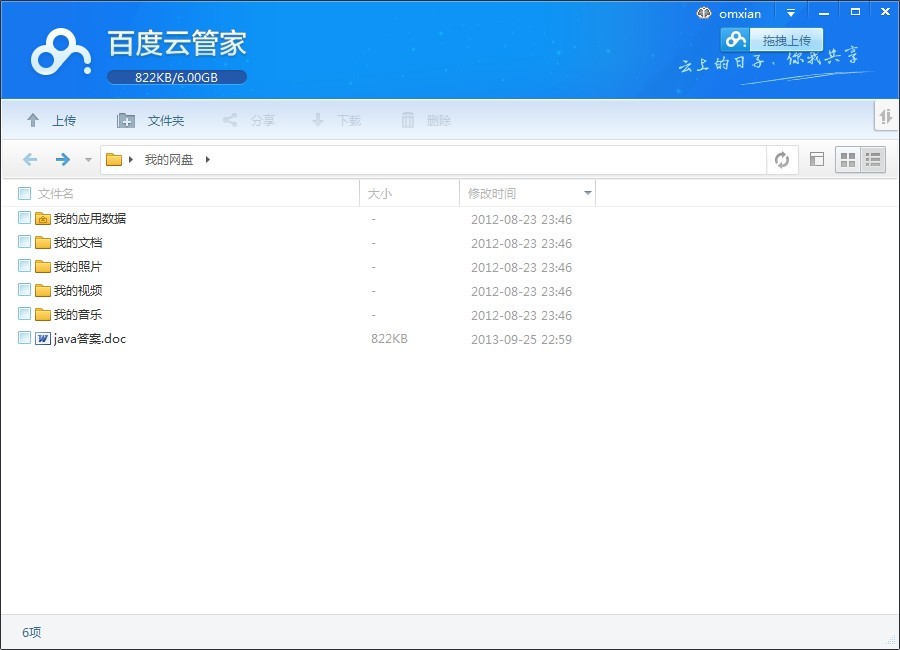Select the 我的照片 folder name
900x650 pixels.
(x=78, y=266)
